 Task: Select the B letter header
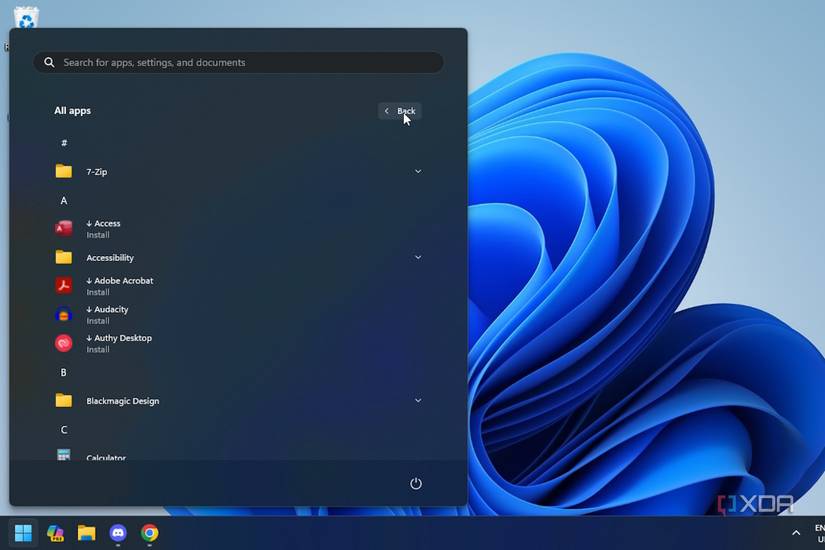click(64, 372)
